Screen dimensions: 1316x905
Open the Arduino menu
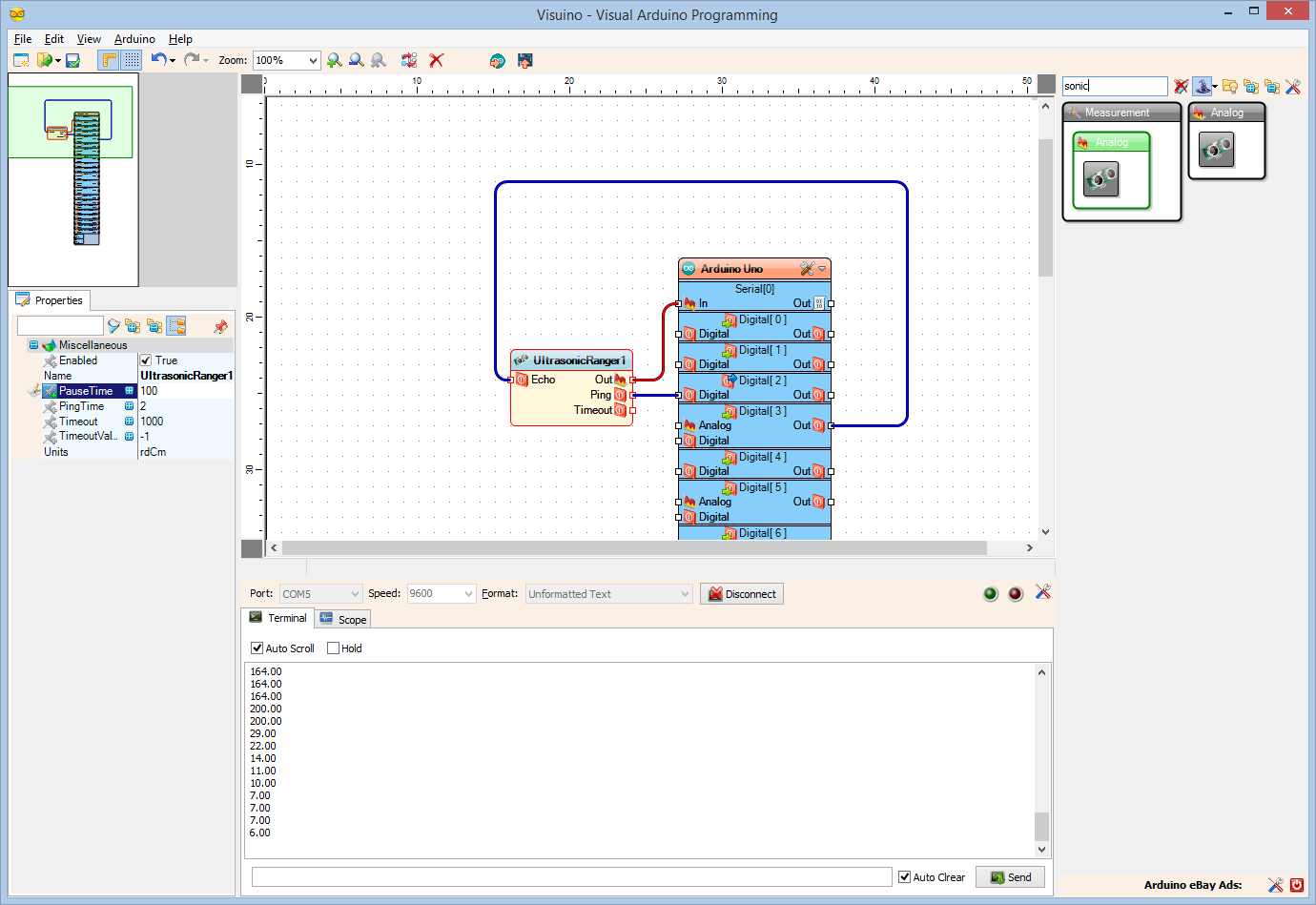(x=134, y=39)
